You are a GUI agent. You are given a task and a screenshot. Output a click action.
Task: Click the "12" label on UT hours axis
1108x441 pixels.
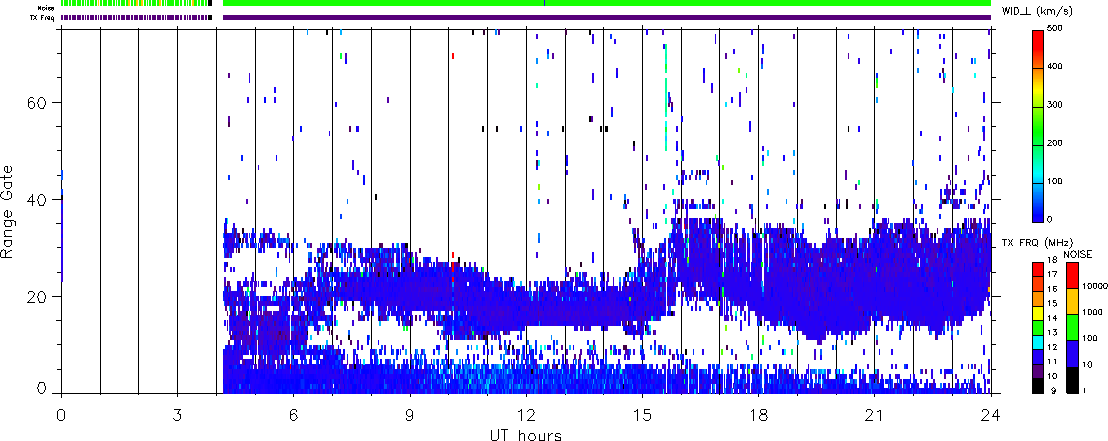[x=526, y=414]
